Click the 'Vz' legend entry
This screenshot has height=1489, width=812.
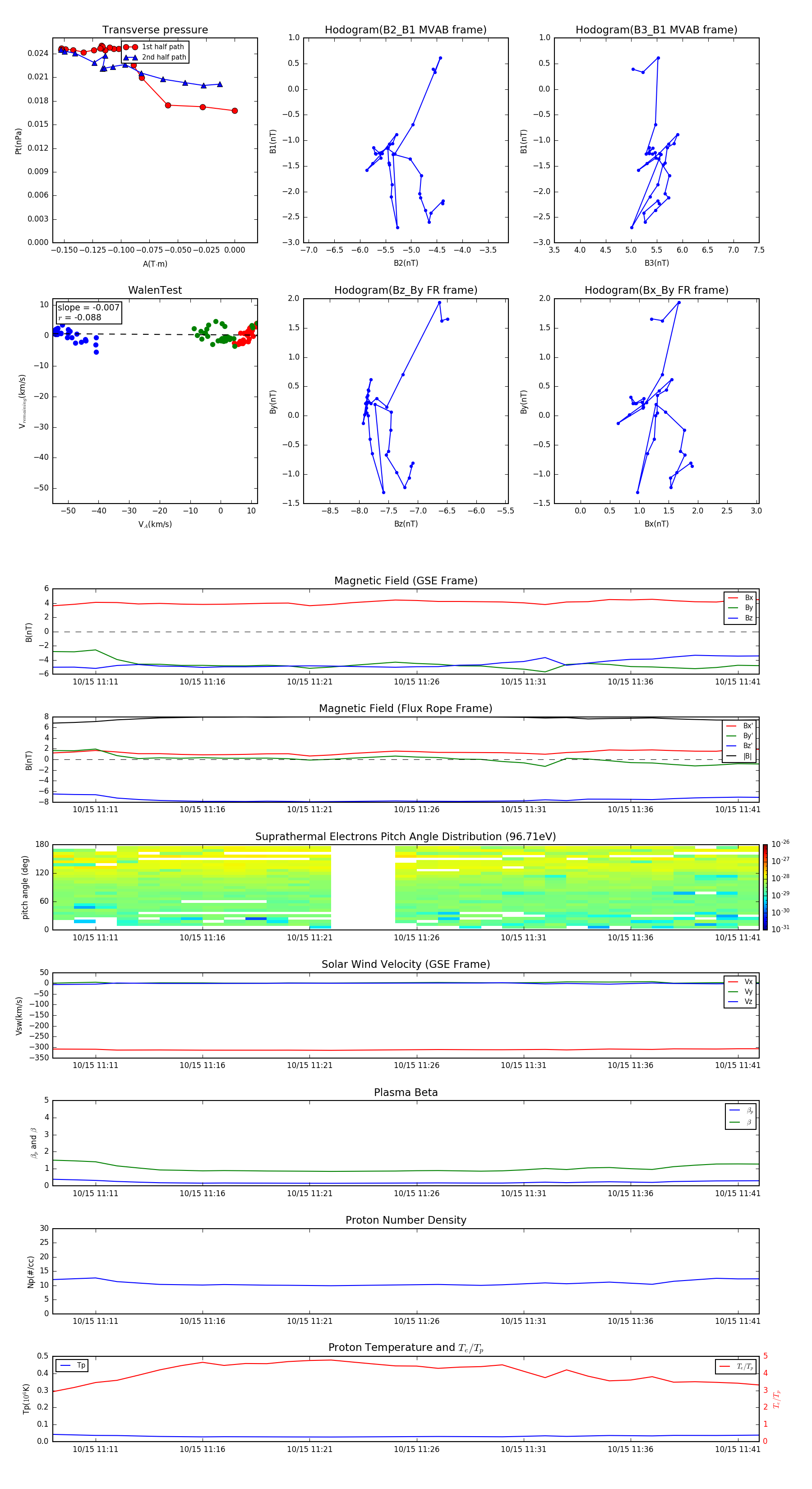coord(741,1002)
